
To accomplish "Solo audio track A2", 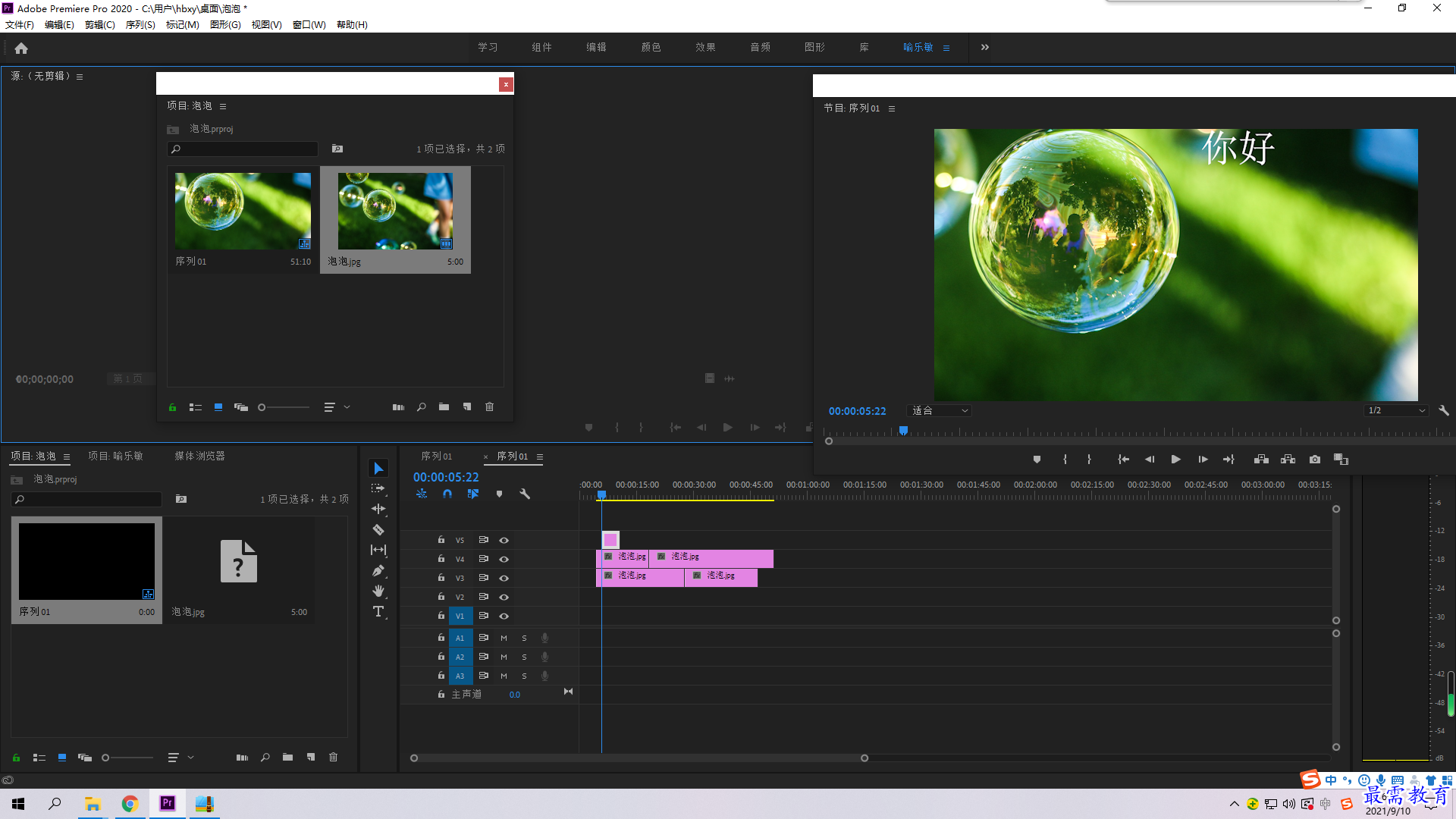I will (524, 657).
